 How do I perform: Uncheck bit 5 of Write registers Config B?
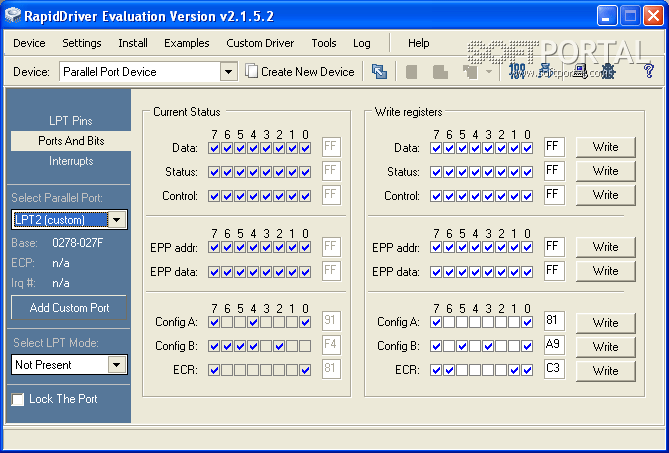[462, 346]
